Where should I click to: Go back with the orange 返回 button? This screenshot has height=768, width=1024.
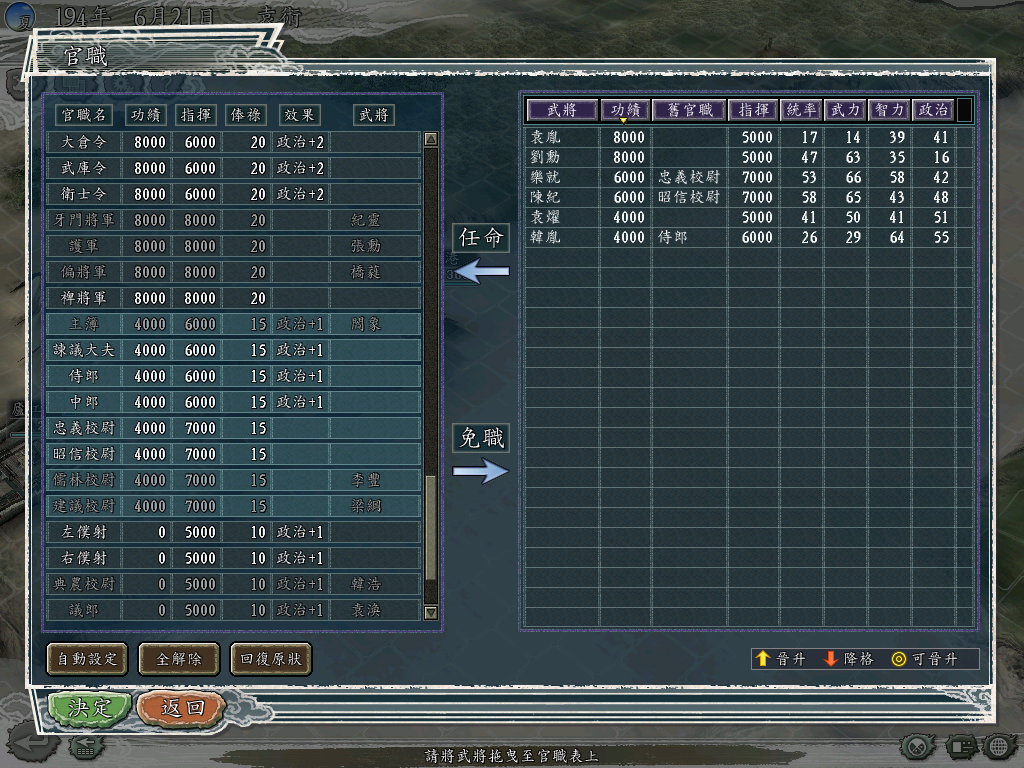[182, 708]
